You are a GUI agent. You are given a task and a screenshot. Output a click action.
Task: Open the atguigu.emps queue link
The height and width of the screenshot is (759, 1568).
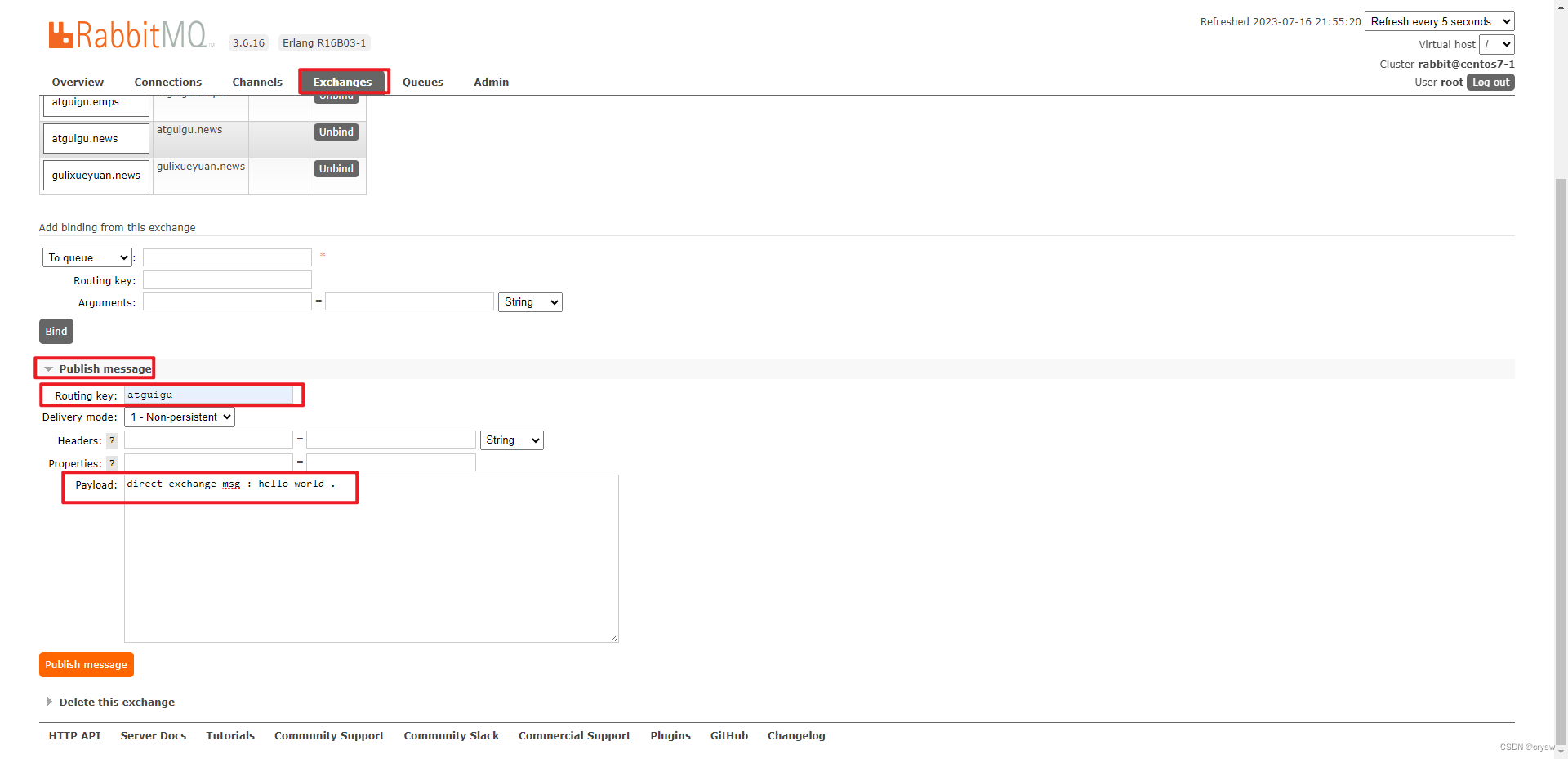[85, 102]
